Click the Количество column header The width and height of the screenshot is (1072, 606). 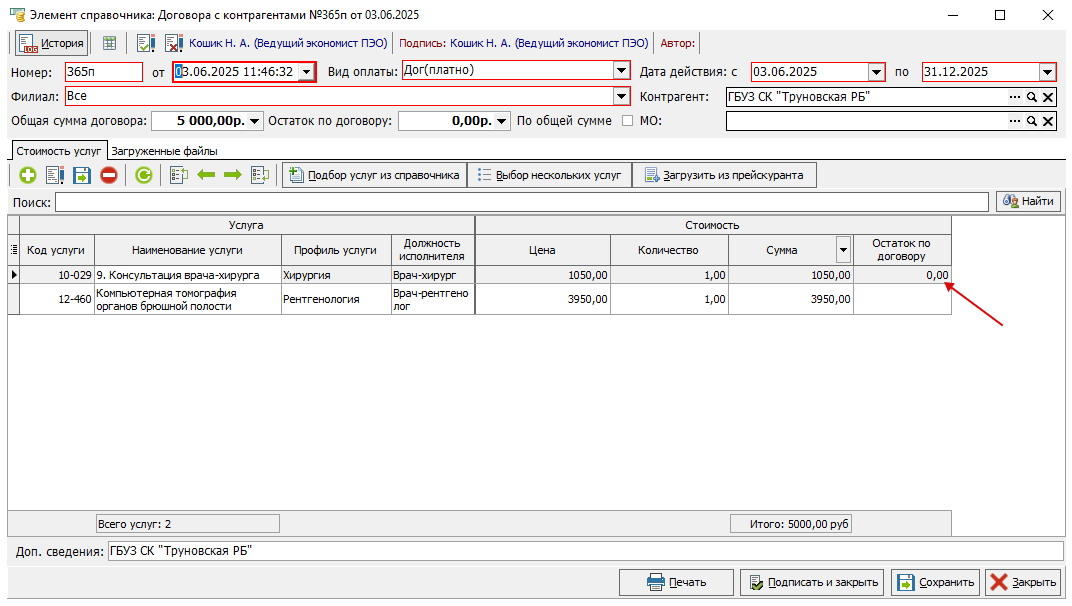click(x=669, y=250)
